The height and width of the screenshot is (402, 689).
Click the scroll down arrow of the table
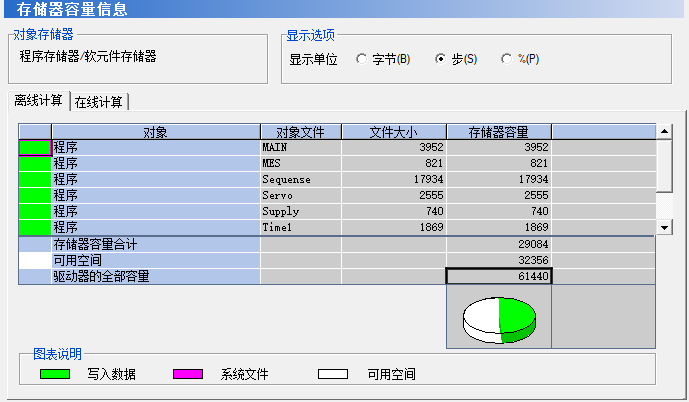click(665, 228)
